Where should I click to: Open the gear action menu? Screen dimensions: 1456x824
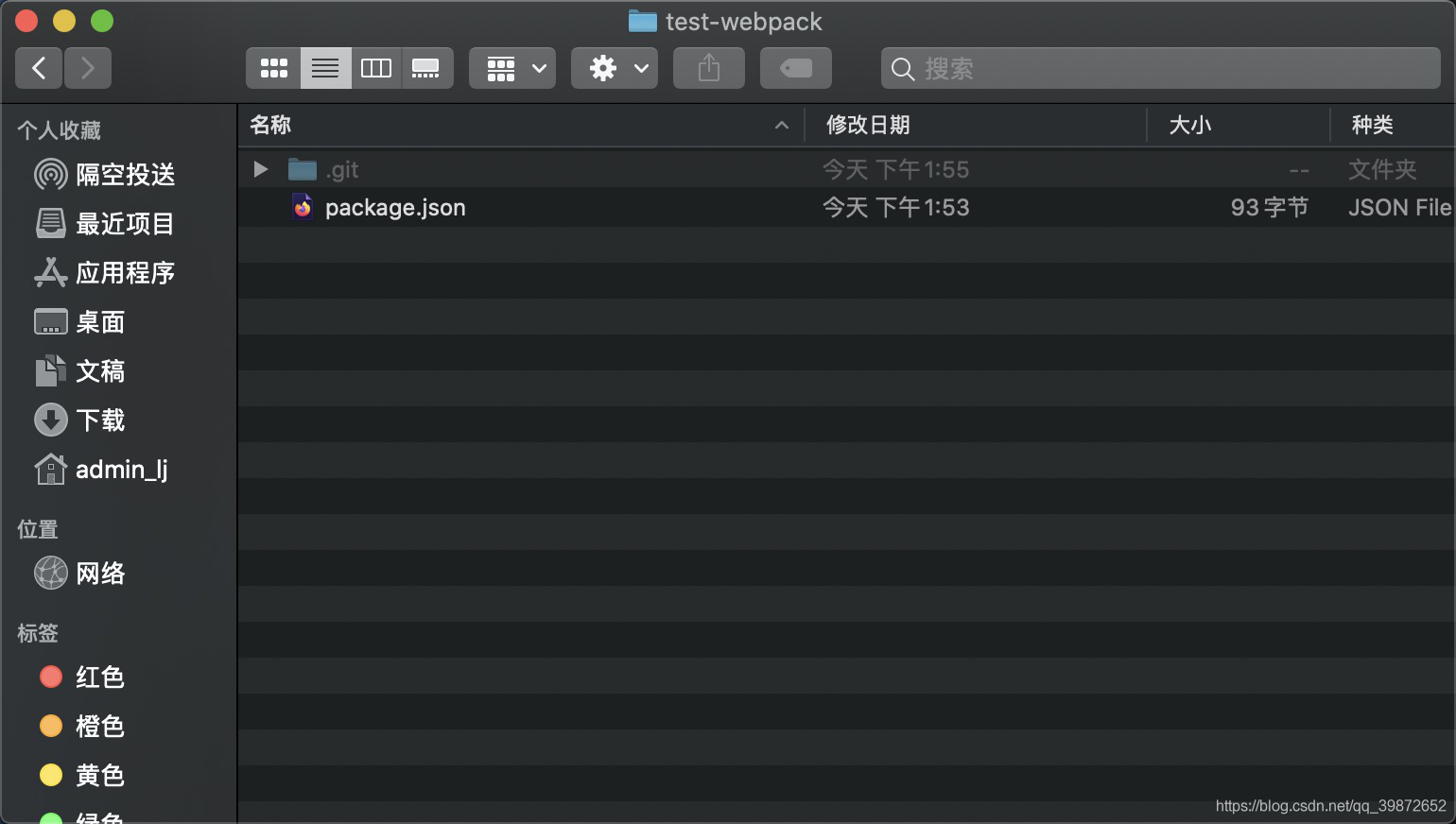click(x=615, y=68)
